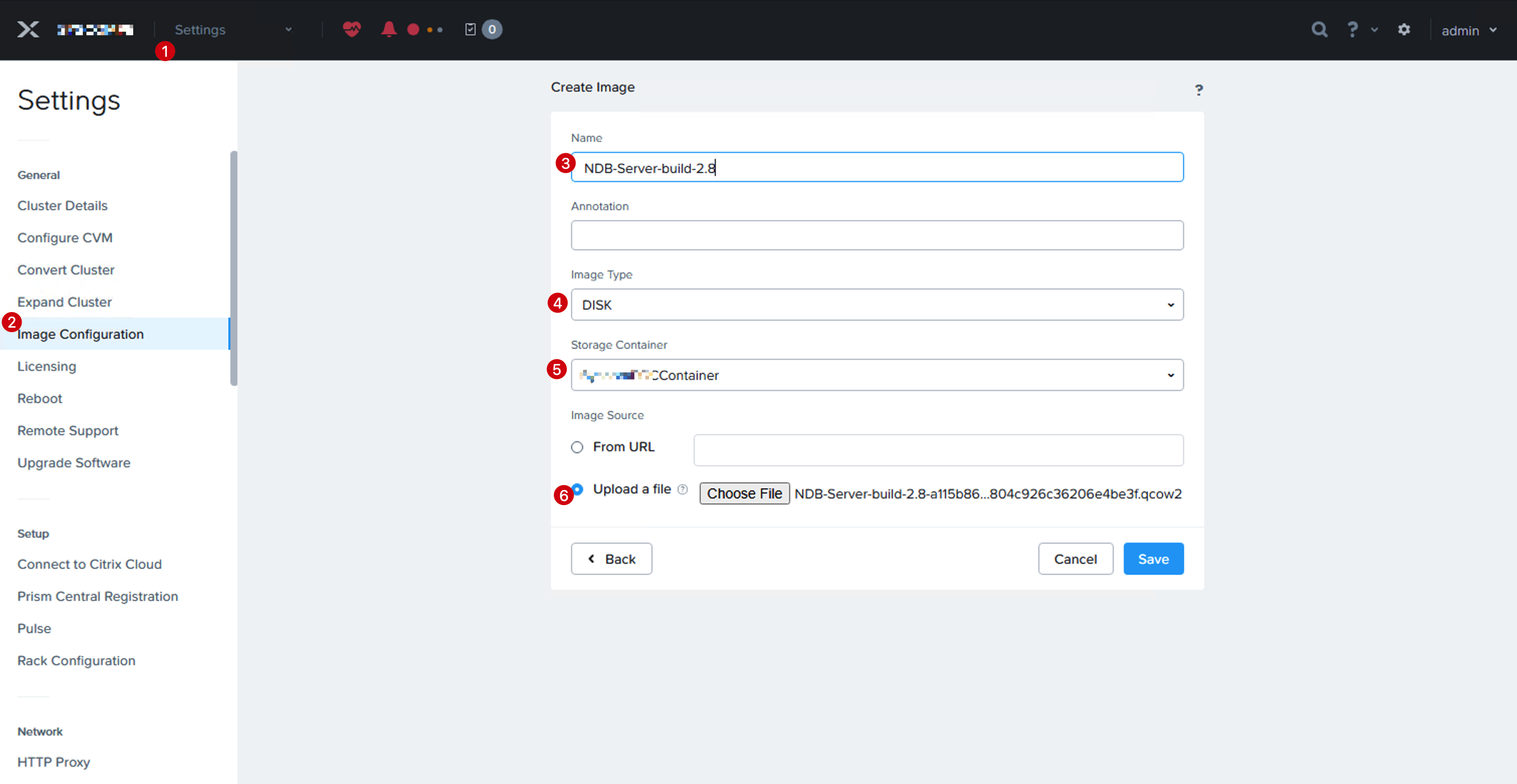The image size is (1517, 784).
Task: Select Licensing in the sidebar
Action: pyautogui.click(x=47, y=366)
